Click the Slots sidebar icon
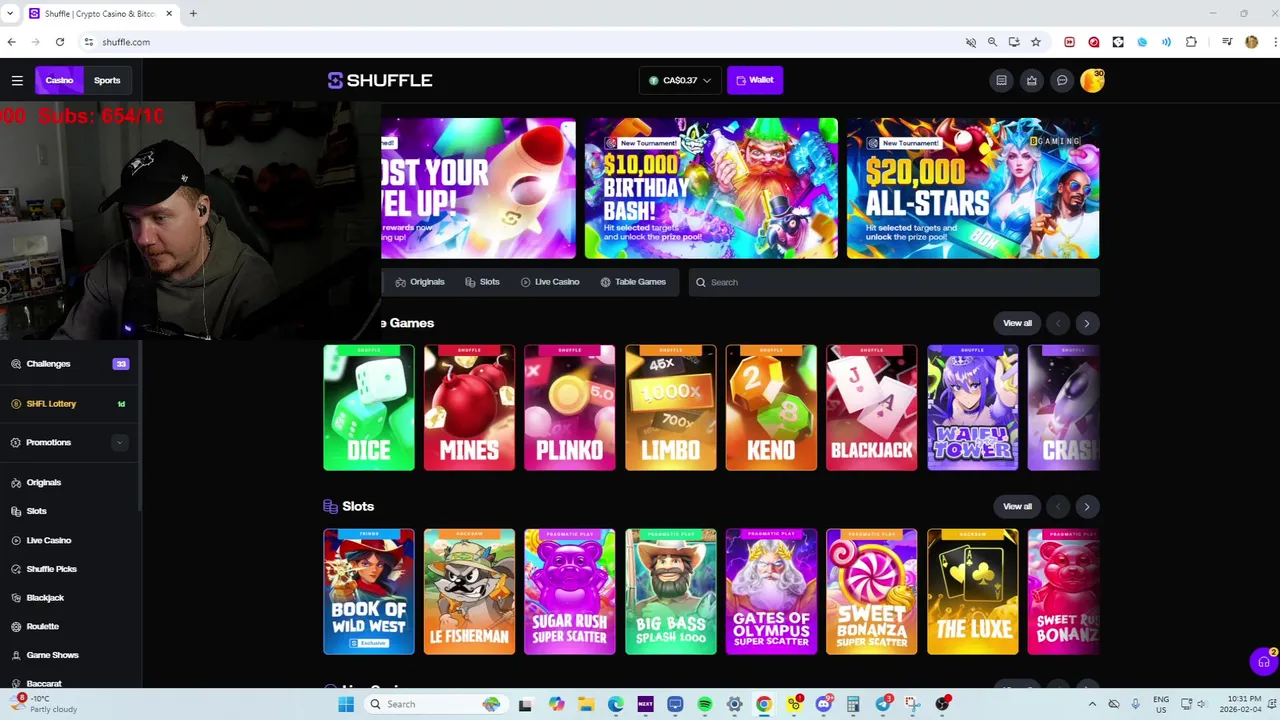Viewport: 1280px width, 720px height. tap(16, 511)
